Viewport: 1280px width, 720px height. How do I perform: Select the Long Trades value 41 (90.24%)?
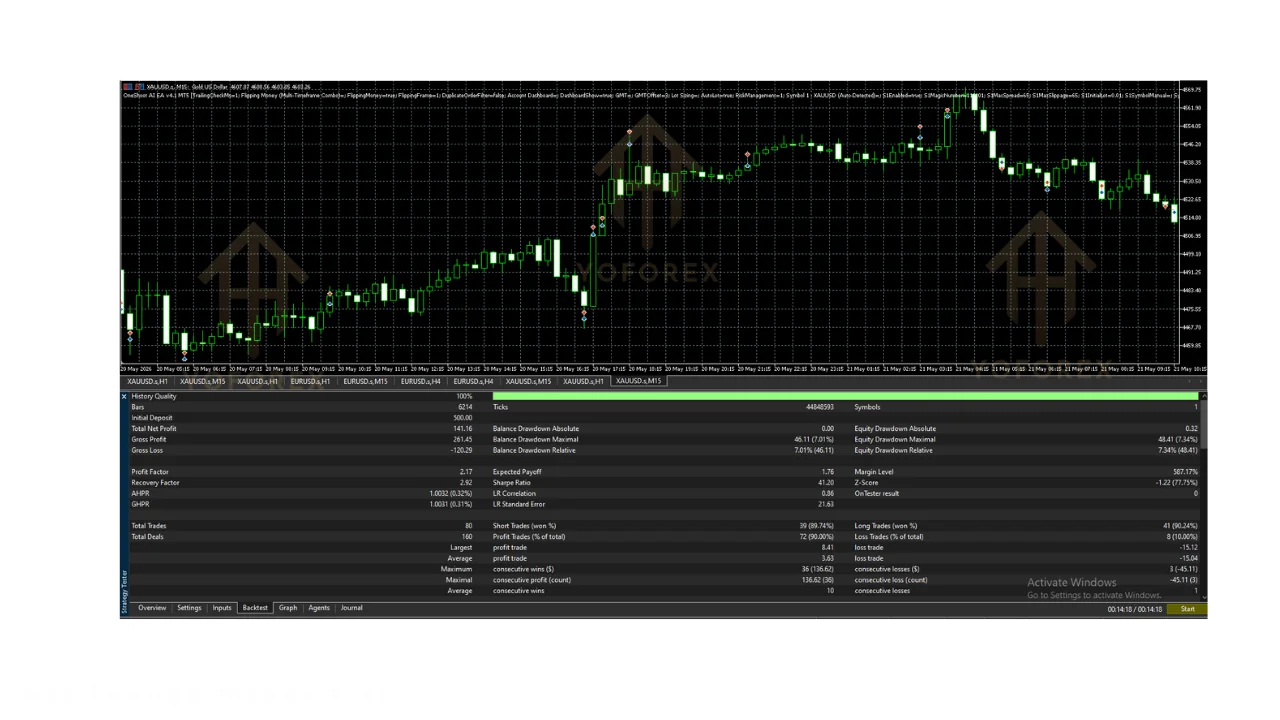click(1180, 526)
